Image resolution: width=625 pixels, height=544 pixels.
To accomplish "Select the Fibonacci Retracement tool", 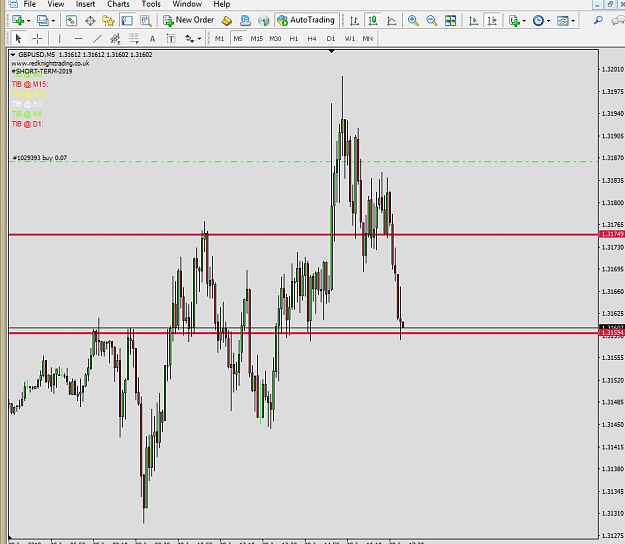I will (134, 39).
